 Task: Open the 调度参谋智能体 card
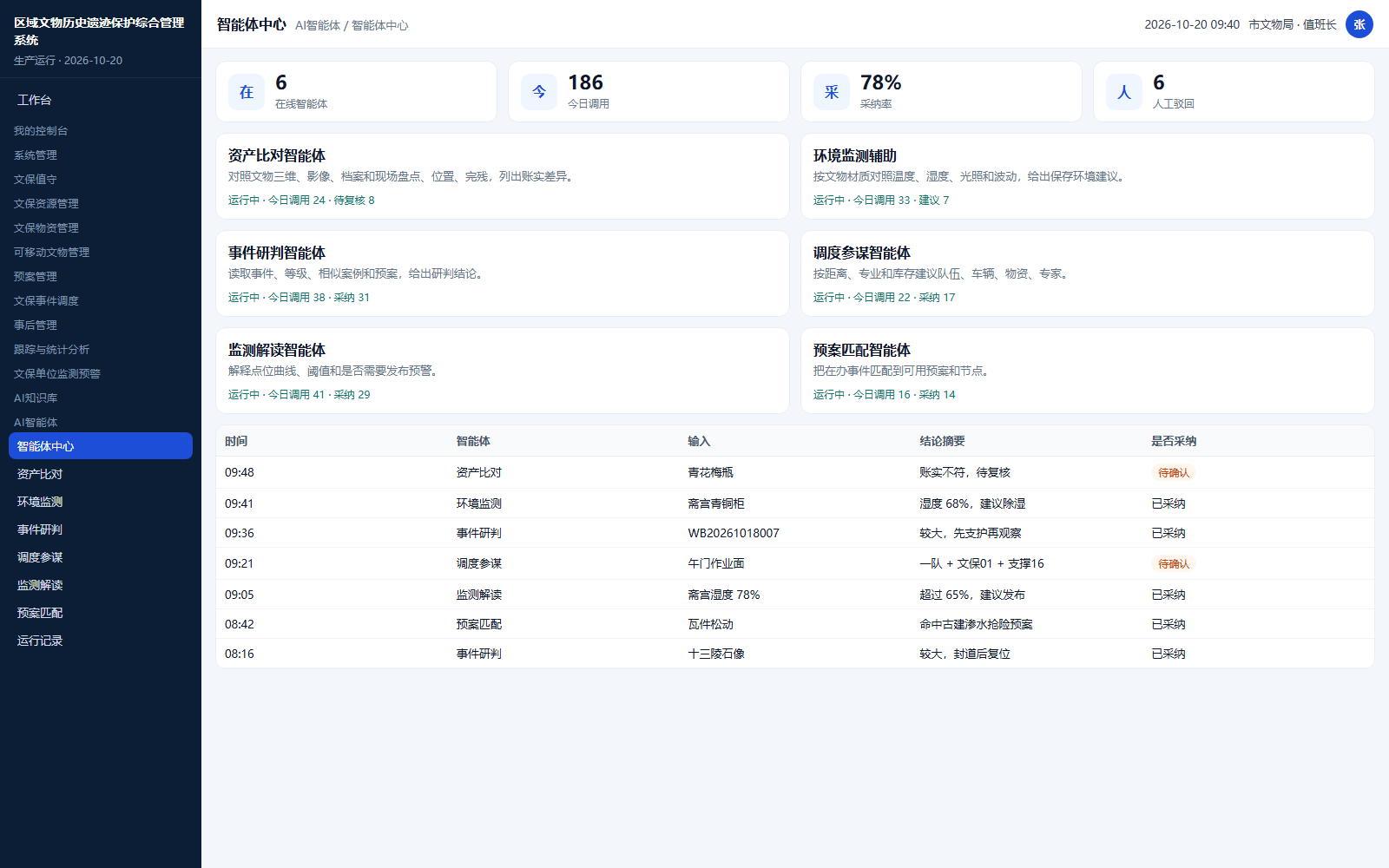click(x=1088, y=273)
